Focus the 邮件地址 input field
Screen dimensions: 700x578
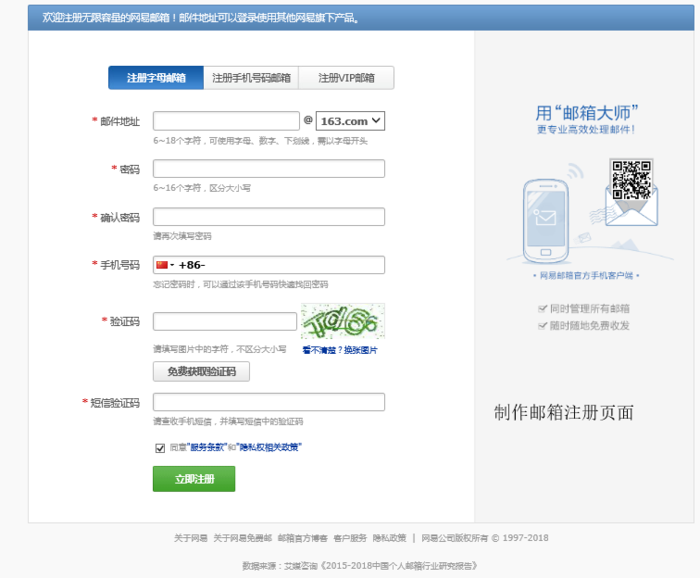point(226,121)
